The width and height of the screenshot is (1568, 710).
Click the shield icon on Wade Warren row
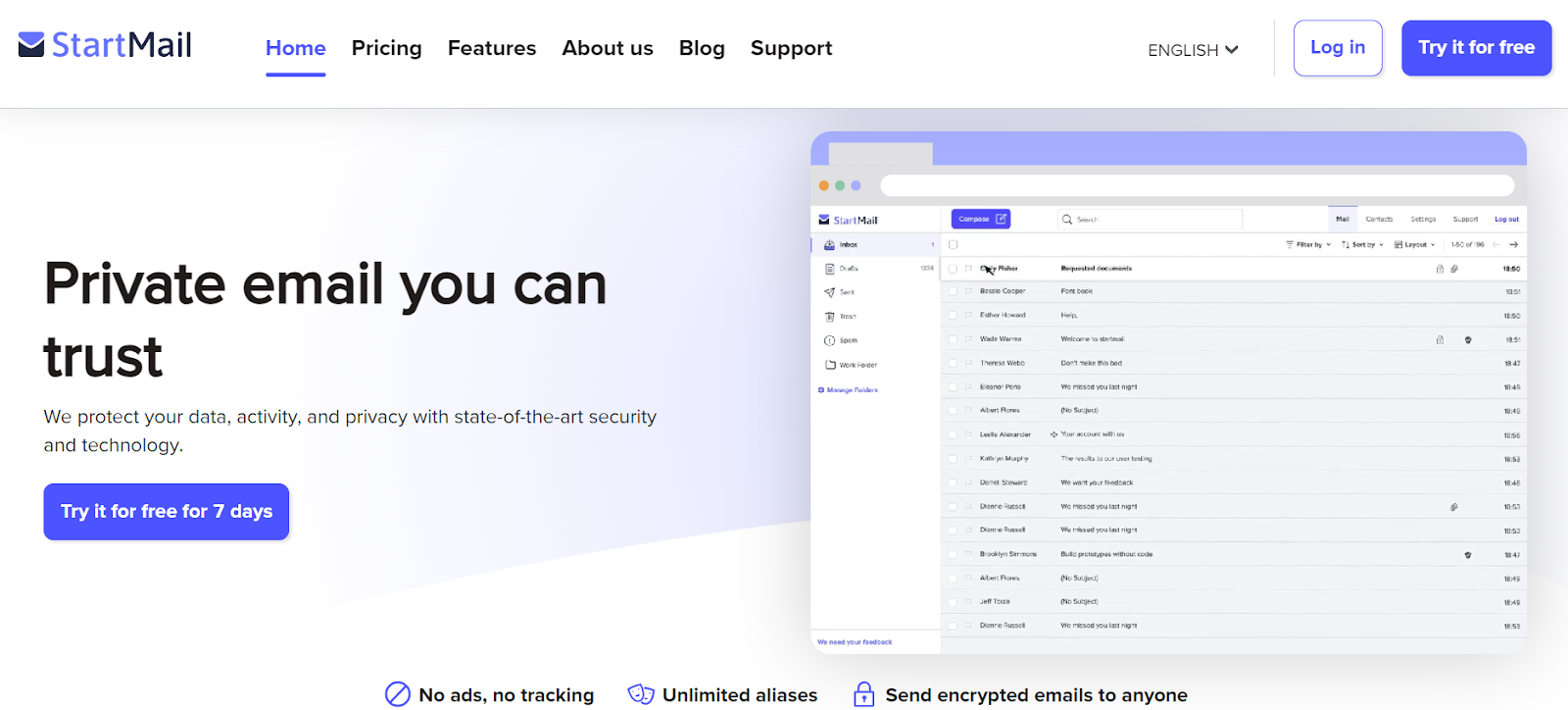(1468, 340)
